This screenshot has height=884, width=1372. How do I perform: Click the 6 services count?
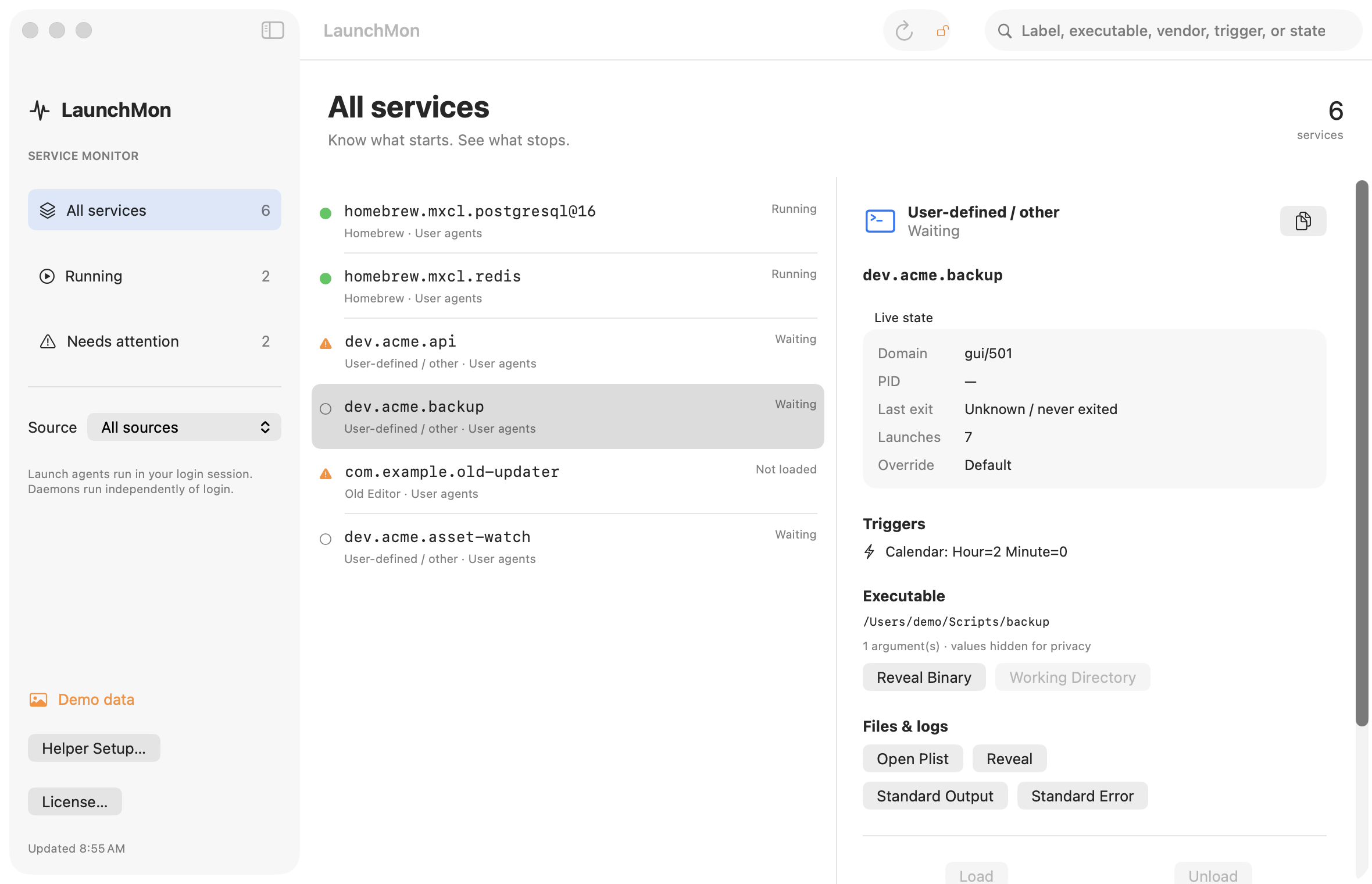(x=1320, y=120)
